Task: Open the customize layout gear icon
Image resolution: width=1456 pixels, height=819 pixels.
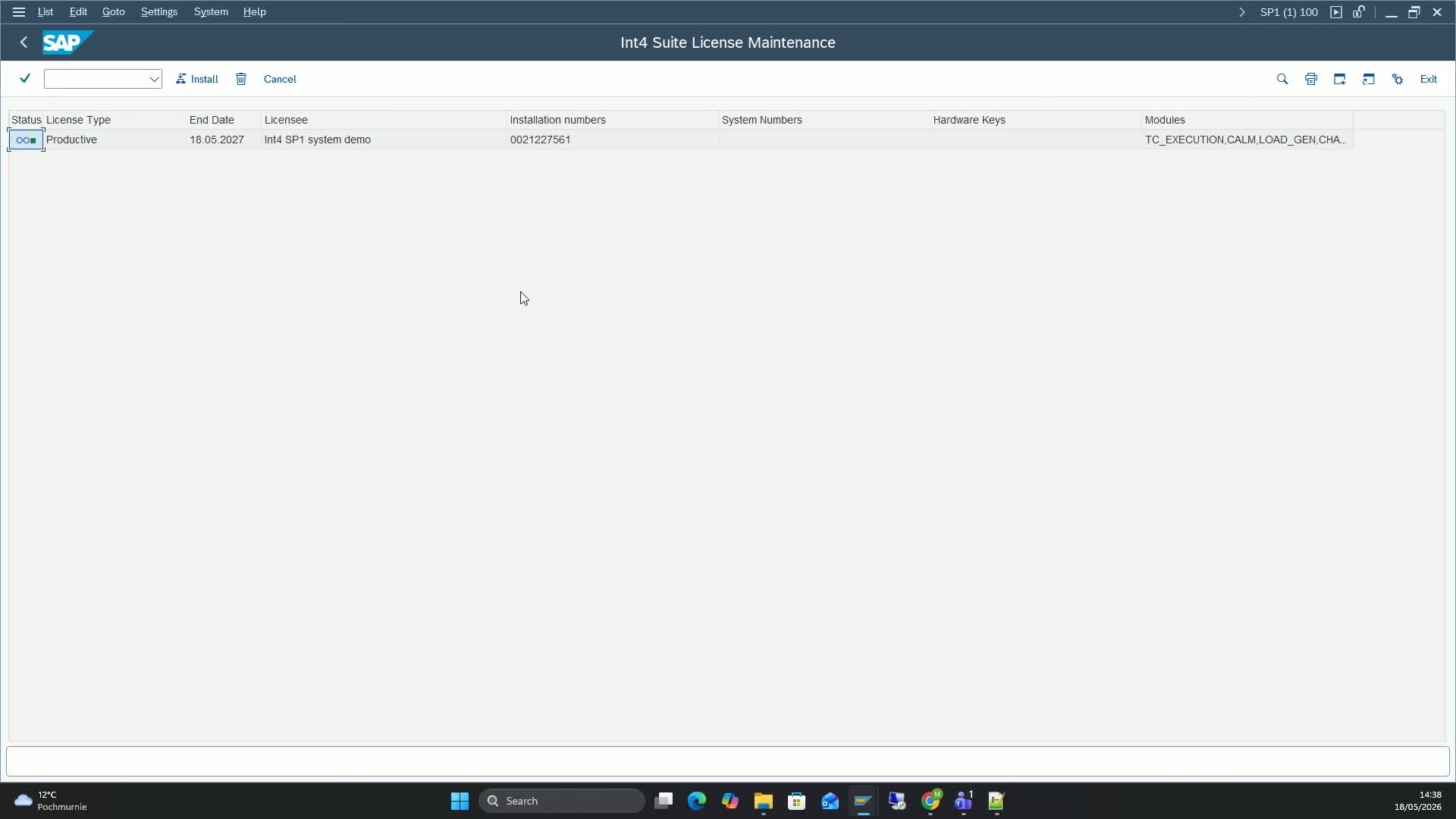Action: 1398,79
